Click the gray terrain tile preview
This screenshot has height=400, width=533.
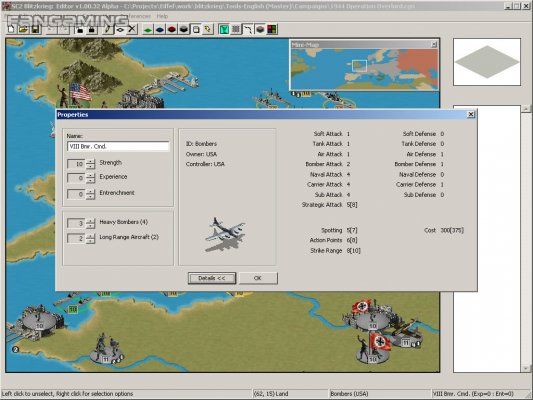pos(487,62)
